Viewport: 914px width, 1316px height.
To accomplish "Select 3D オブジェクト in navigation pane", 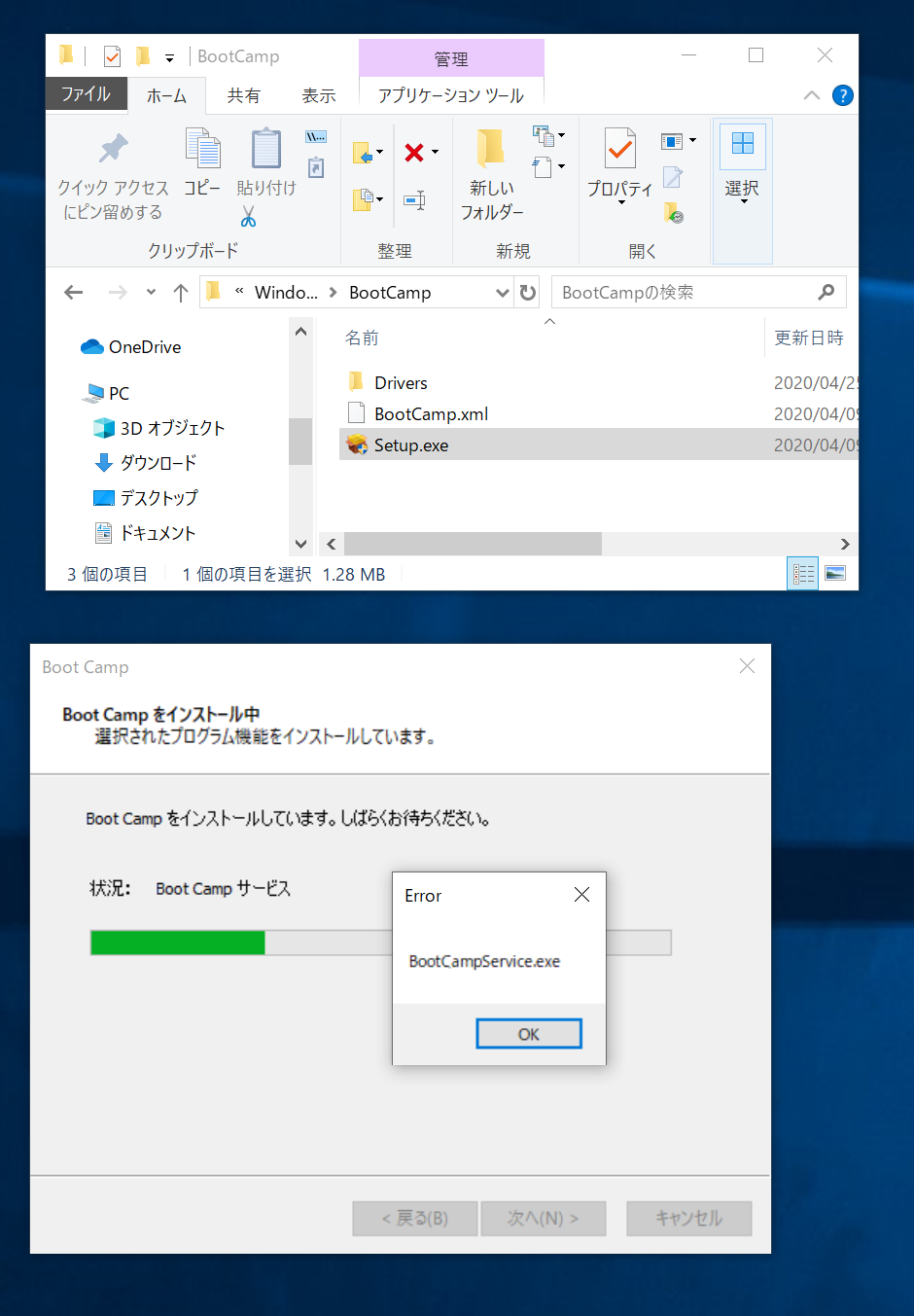I will pyautogui.click(x=158, y=428).
